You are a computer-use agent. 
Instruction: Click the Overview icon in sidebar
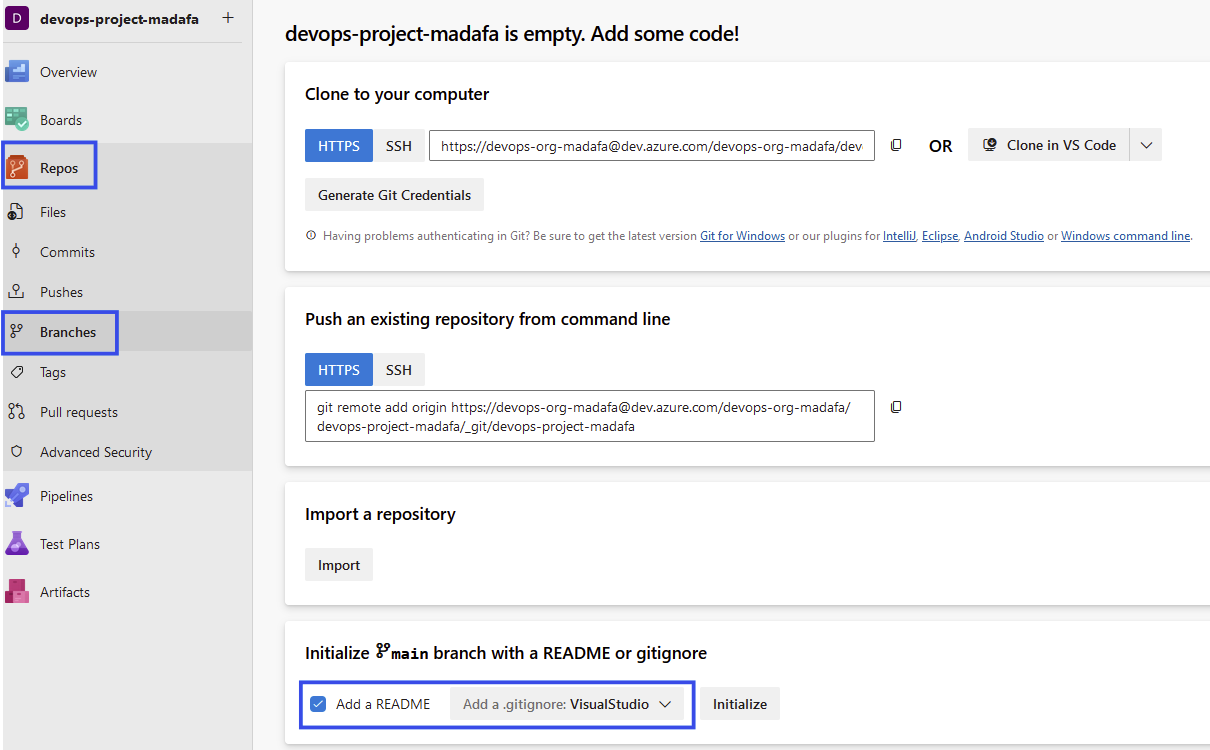(x=17, y=72)
